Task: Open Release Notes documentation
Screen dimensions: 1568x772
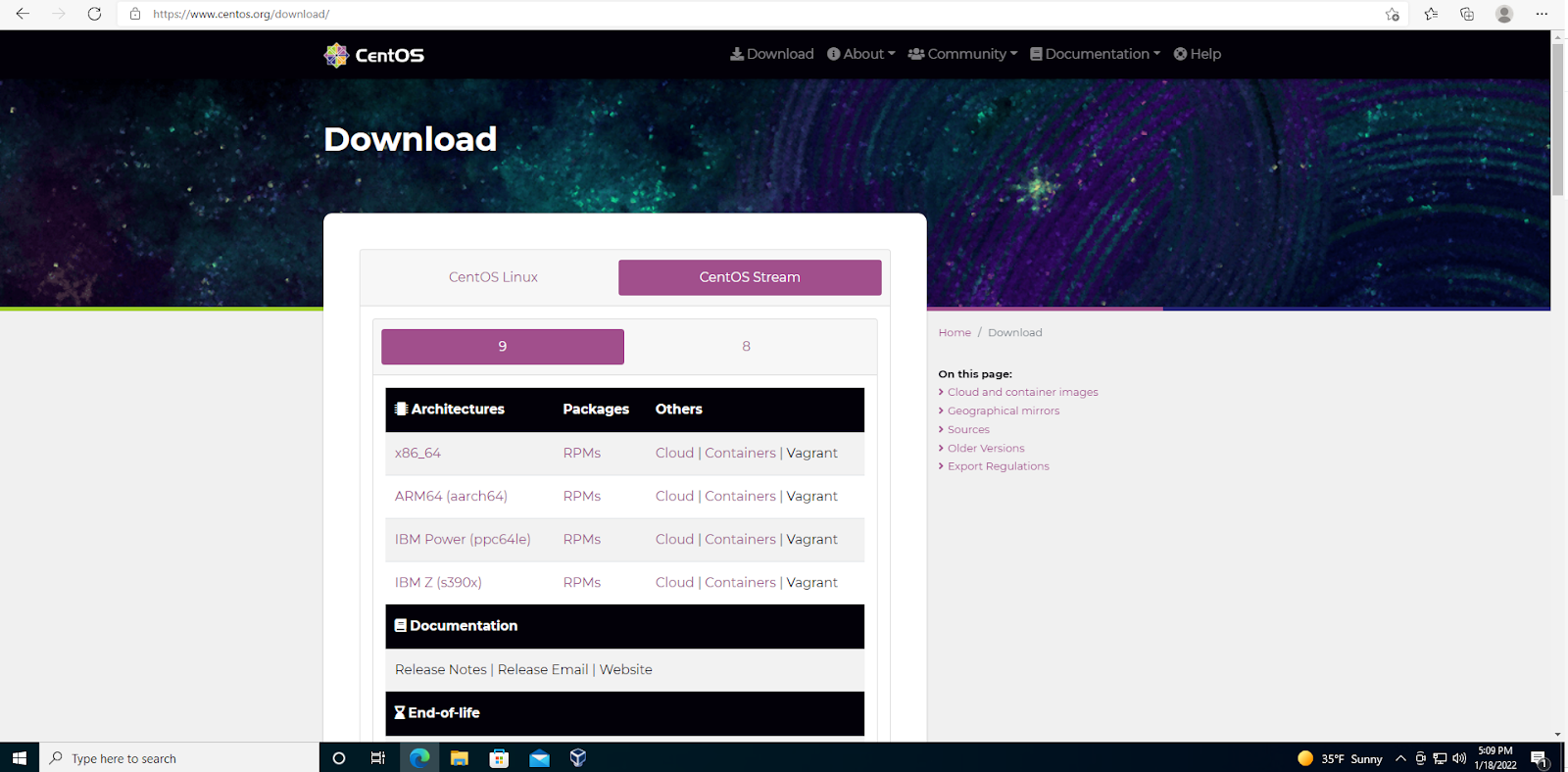Action: point(441,669)
